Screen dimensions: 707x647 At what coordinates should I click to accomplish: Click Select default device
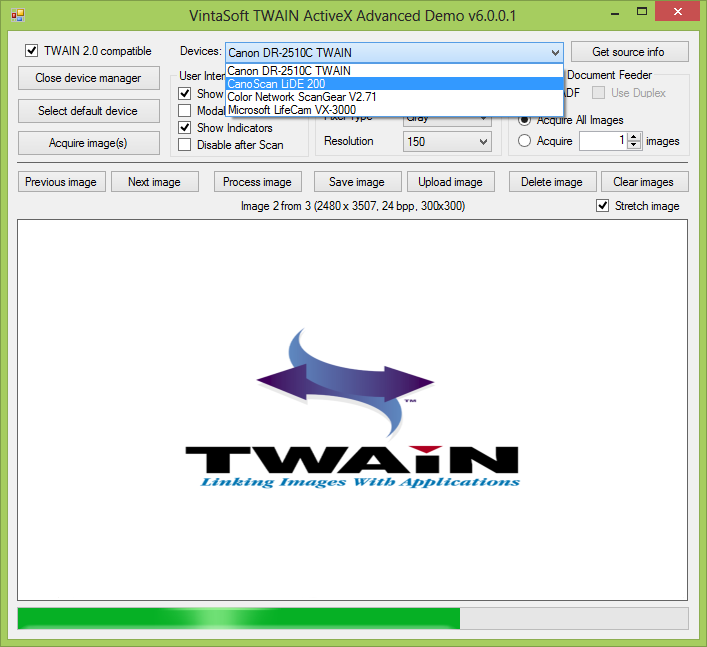[x=88, y=111]
